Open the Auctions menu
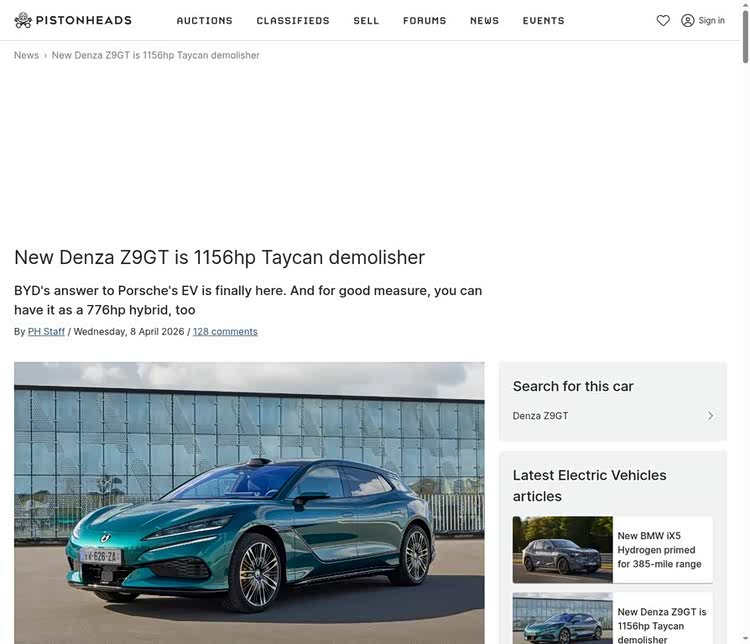This screenshot has height=644, width=750. click(205, 21)
